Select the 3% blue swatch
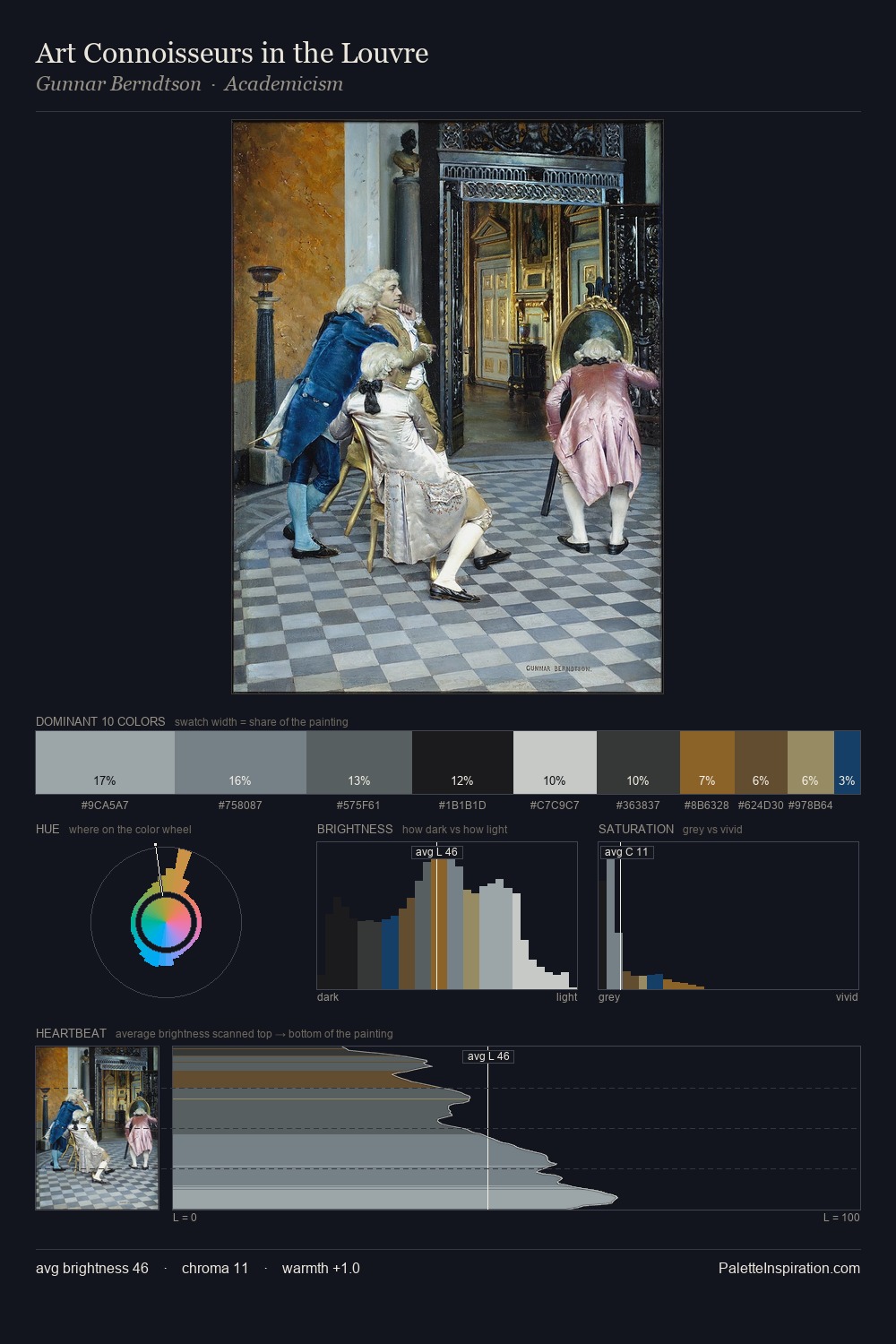Screen dimensions: 896x1344 tap(847, 762)
